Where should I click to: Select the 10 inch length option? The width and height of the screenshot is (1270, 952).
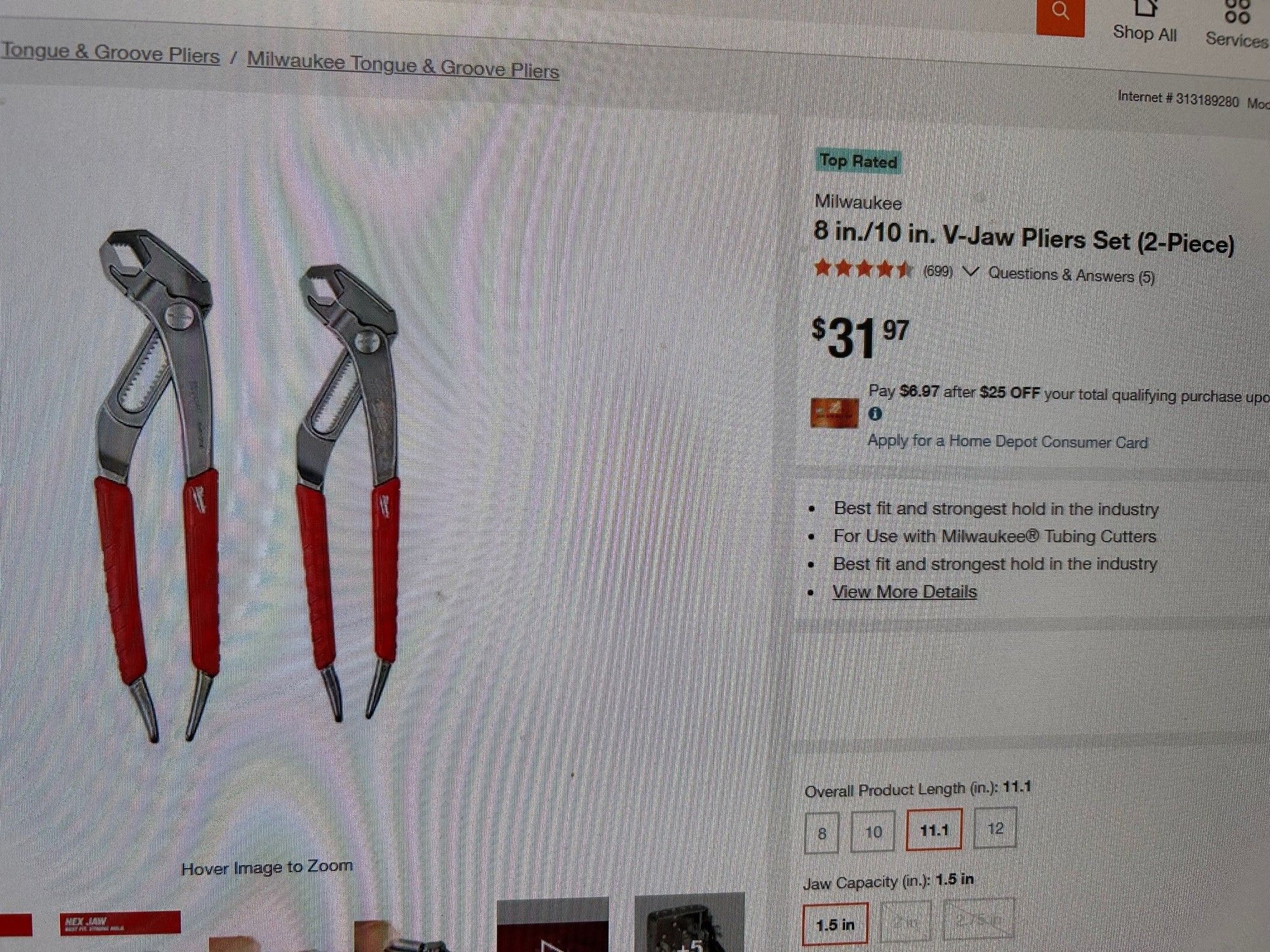(873, 831)
